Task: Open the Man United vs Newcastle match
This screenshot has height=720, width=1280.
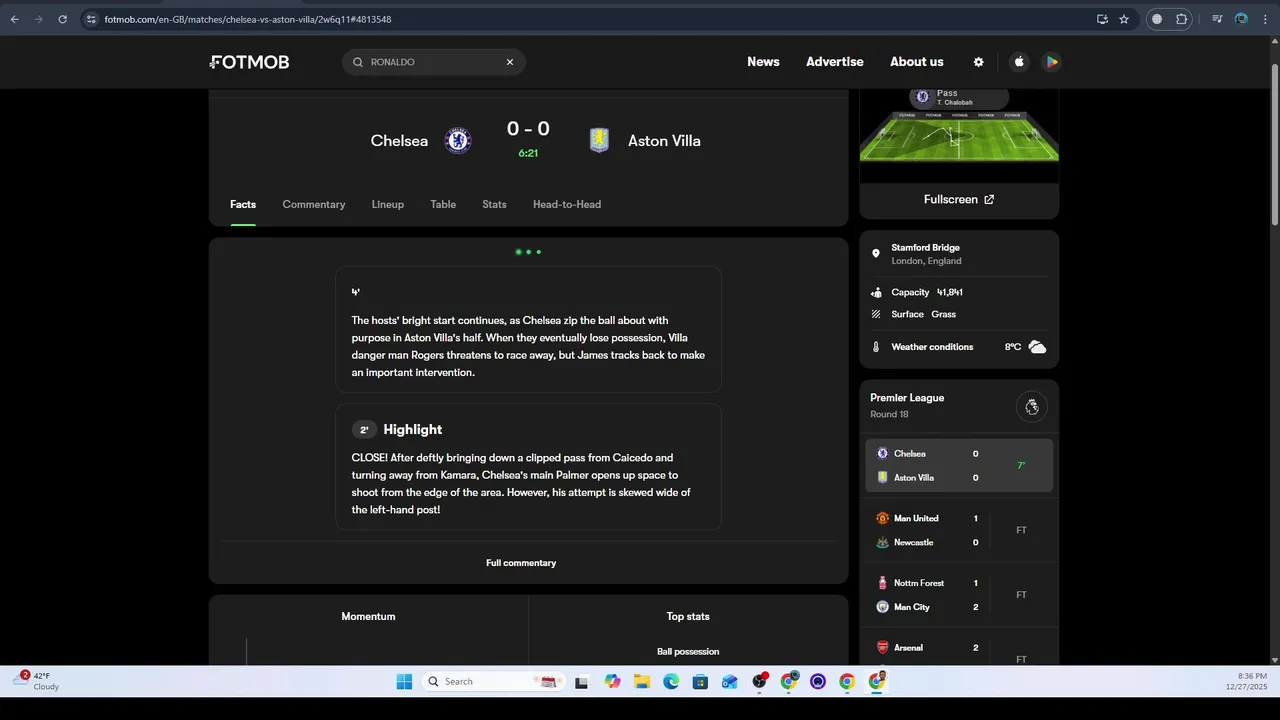Action: coord(959,530)
